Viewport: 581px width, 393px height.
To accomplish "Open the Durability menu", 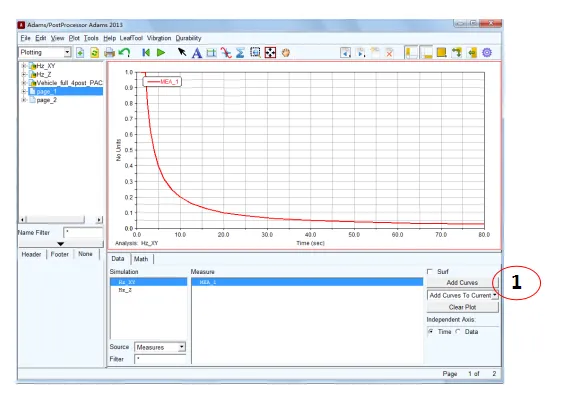I will click(188, 38).
